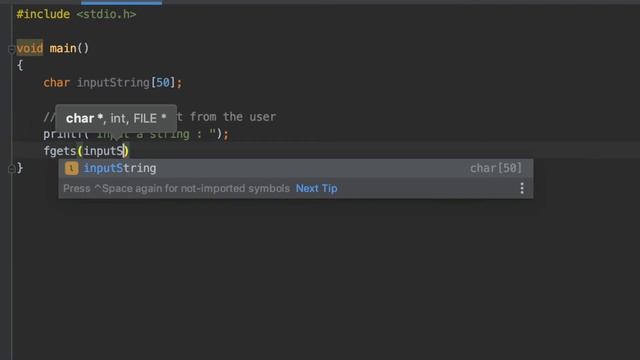This screenshot has height=360, width=640.
Task: Select the inputString autocomplete suggestion
Action: [x=296, y=168]
